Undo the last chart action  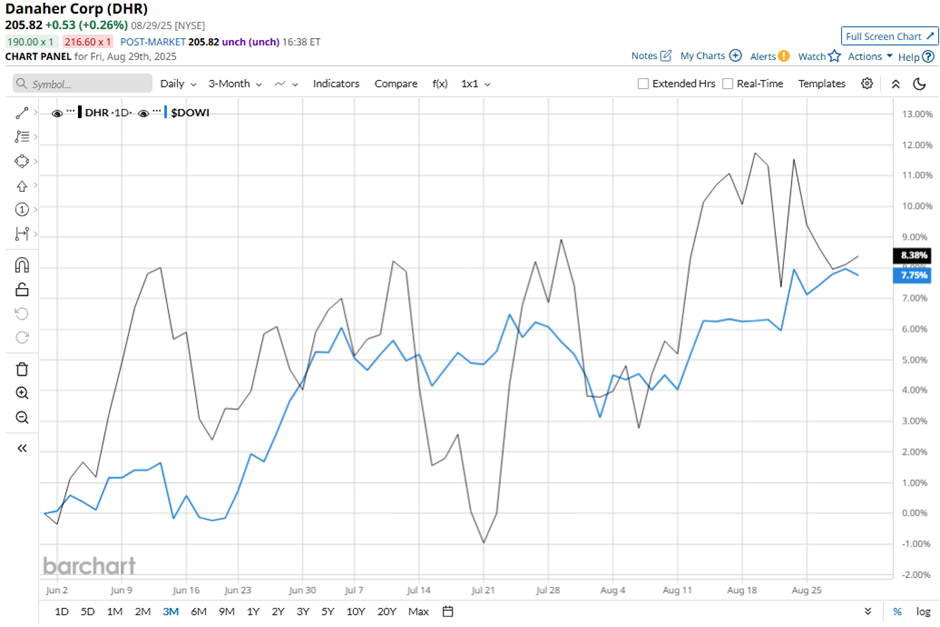point(22,314)
